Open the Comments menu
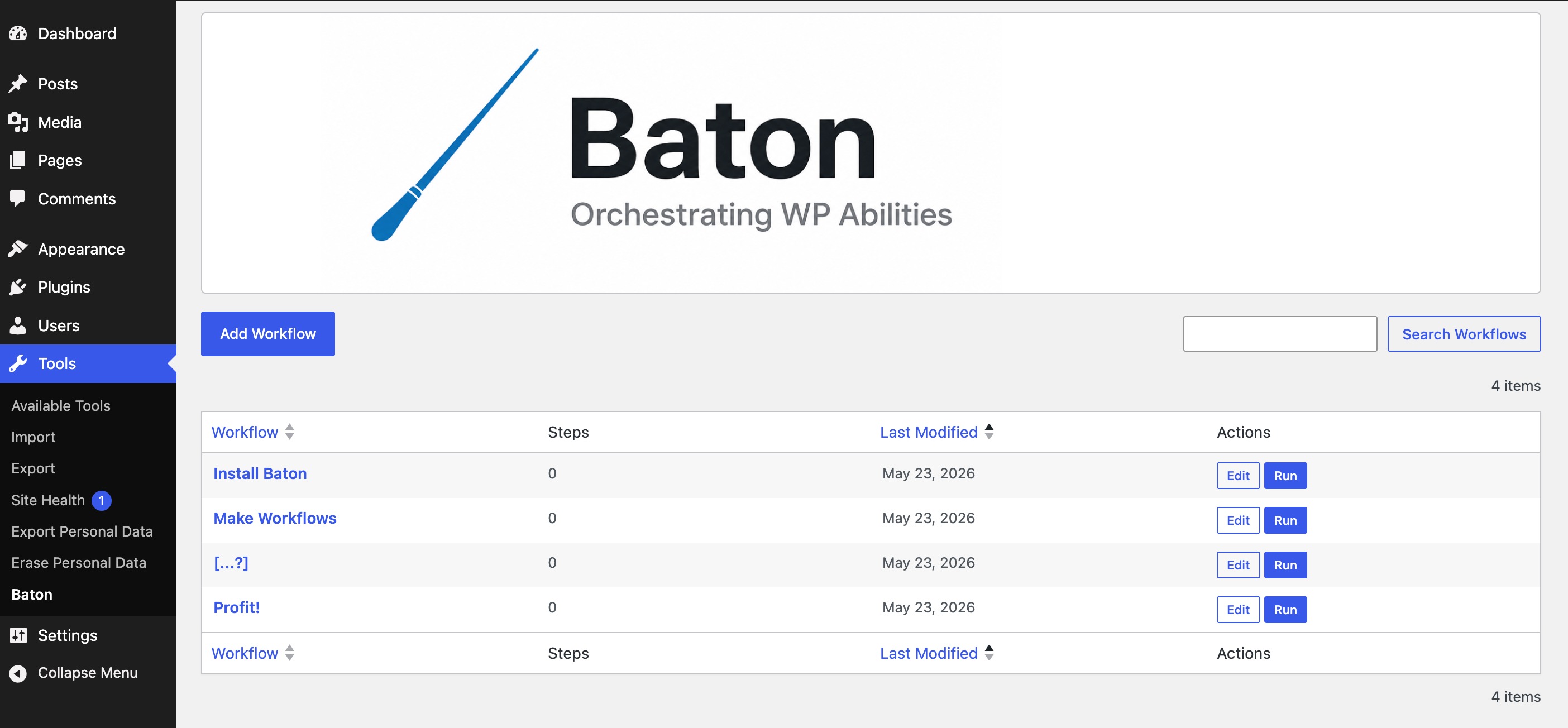The height and width of the screenshot is (728, 1568). (x=88, y=198)
